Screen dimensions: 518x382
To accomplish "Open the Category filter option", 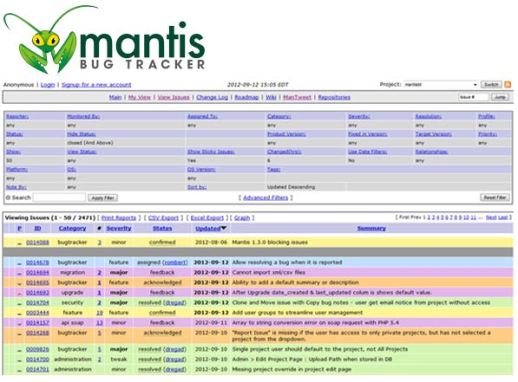I will [279, 116].
